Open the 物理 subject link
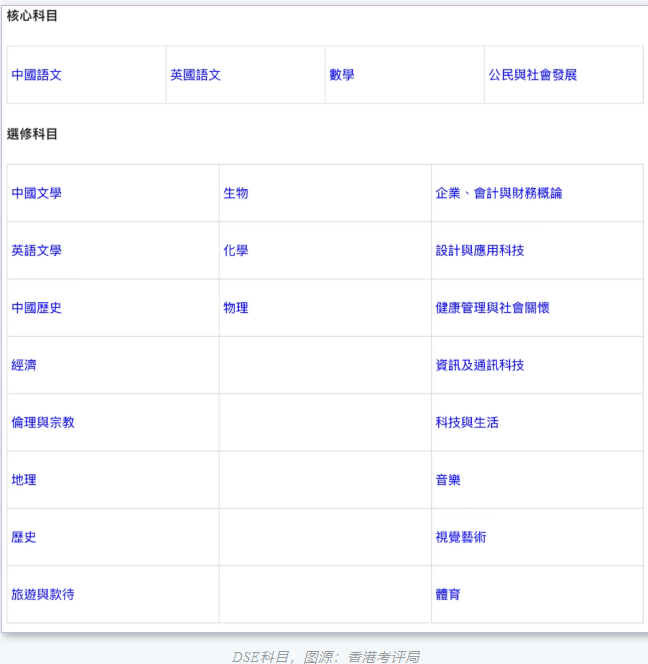Viewport: 648px width, 664px height. [236, 307]
